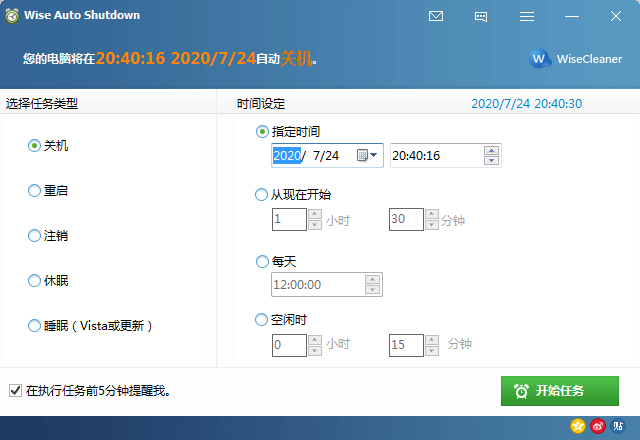This screenshot has height=440, width=640.
Task: Open the date picker calendar dropdown
Action: [x=367, y=155]
